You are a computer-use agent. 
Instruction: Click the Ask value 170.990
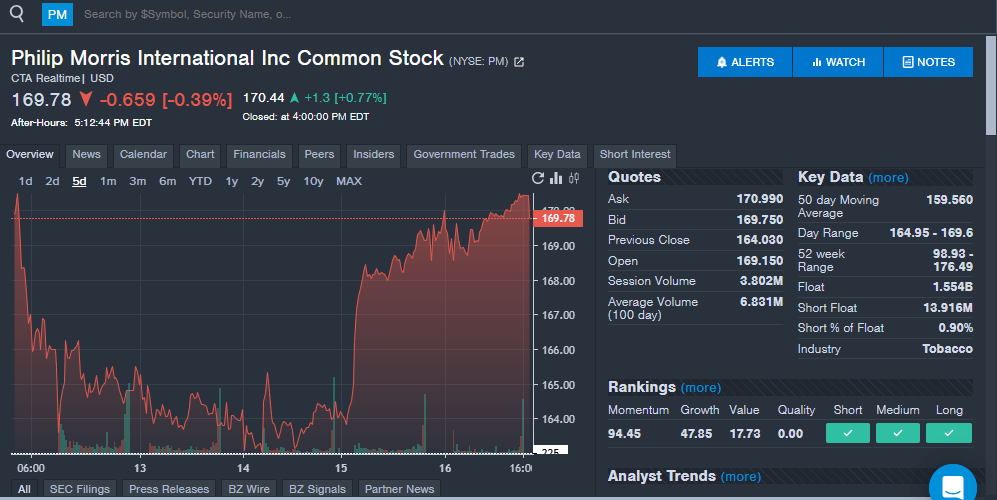(760, 199)
